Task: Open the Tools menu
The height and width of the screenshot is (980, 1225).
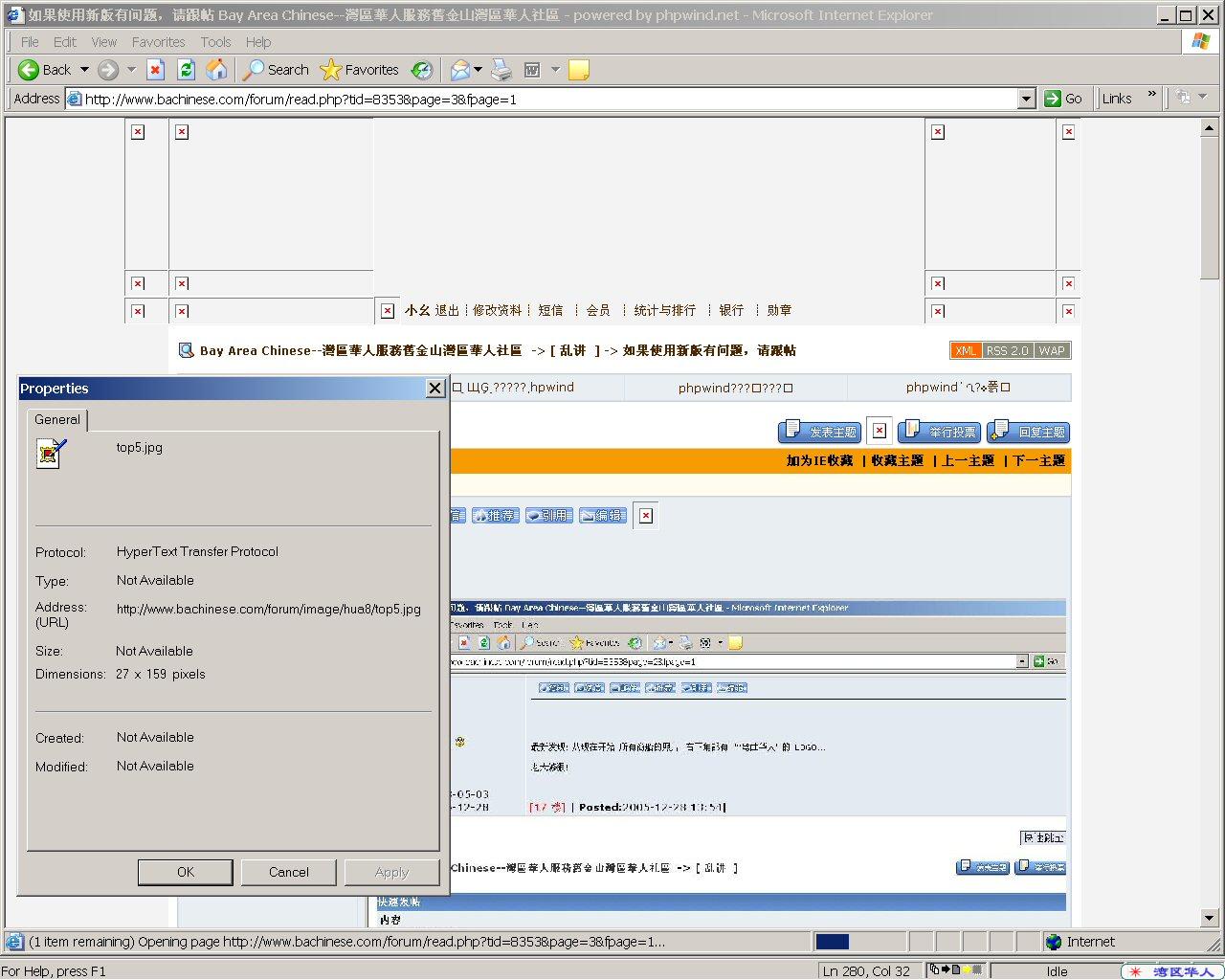Action: tap(215, 42)
